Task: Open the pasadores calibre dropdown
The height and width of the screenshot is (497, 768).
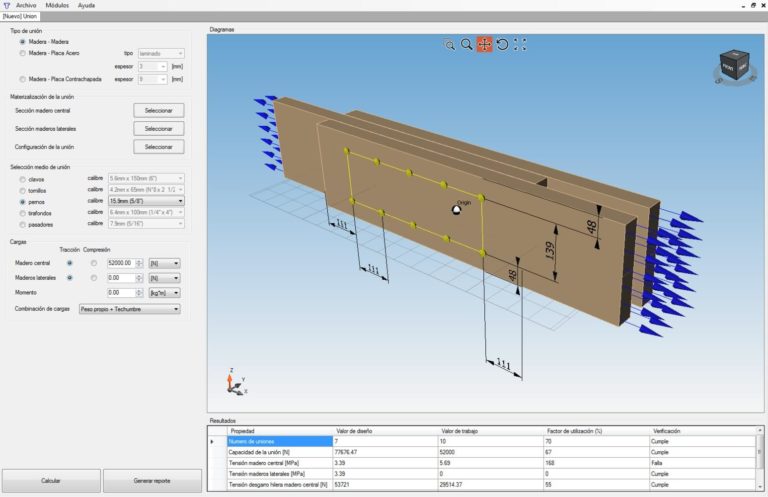Action: click(146, 223)
